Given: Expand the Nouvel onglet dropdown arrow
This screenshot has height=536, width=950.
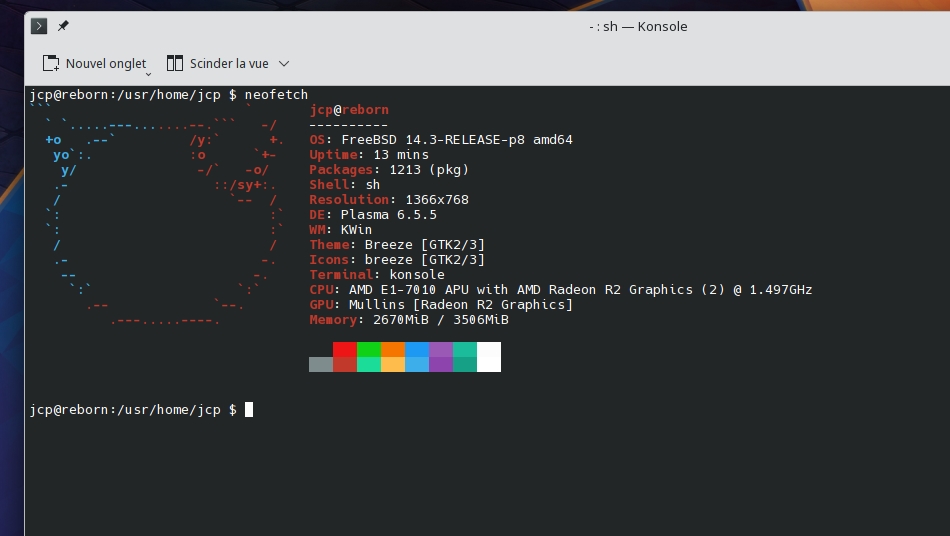Looking at the screenshot, I should 148,74.
